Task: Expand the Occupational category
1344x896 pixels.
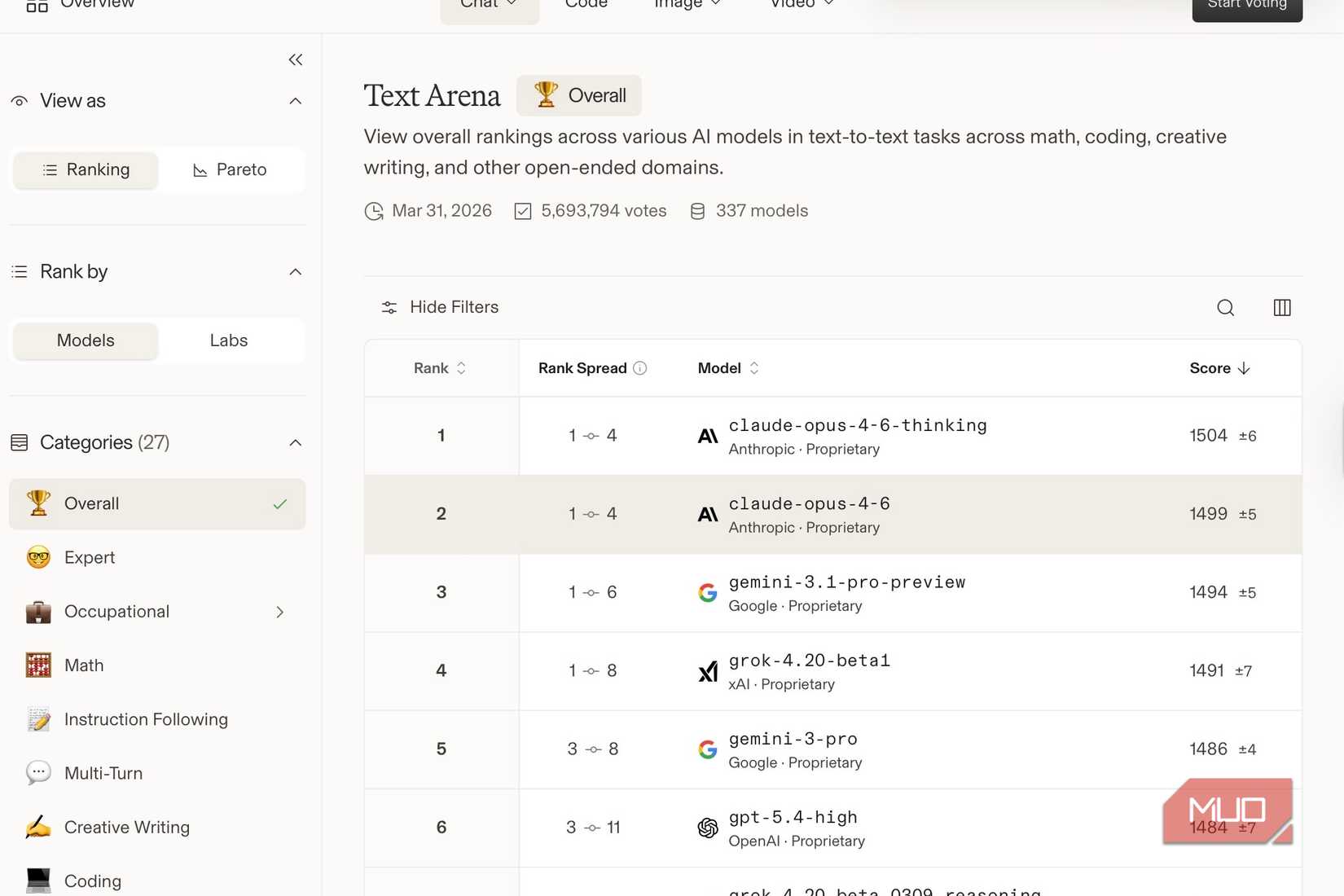Action: click(280, 612)
